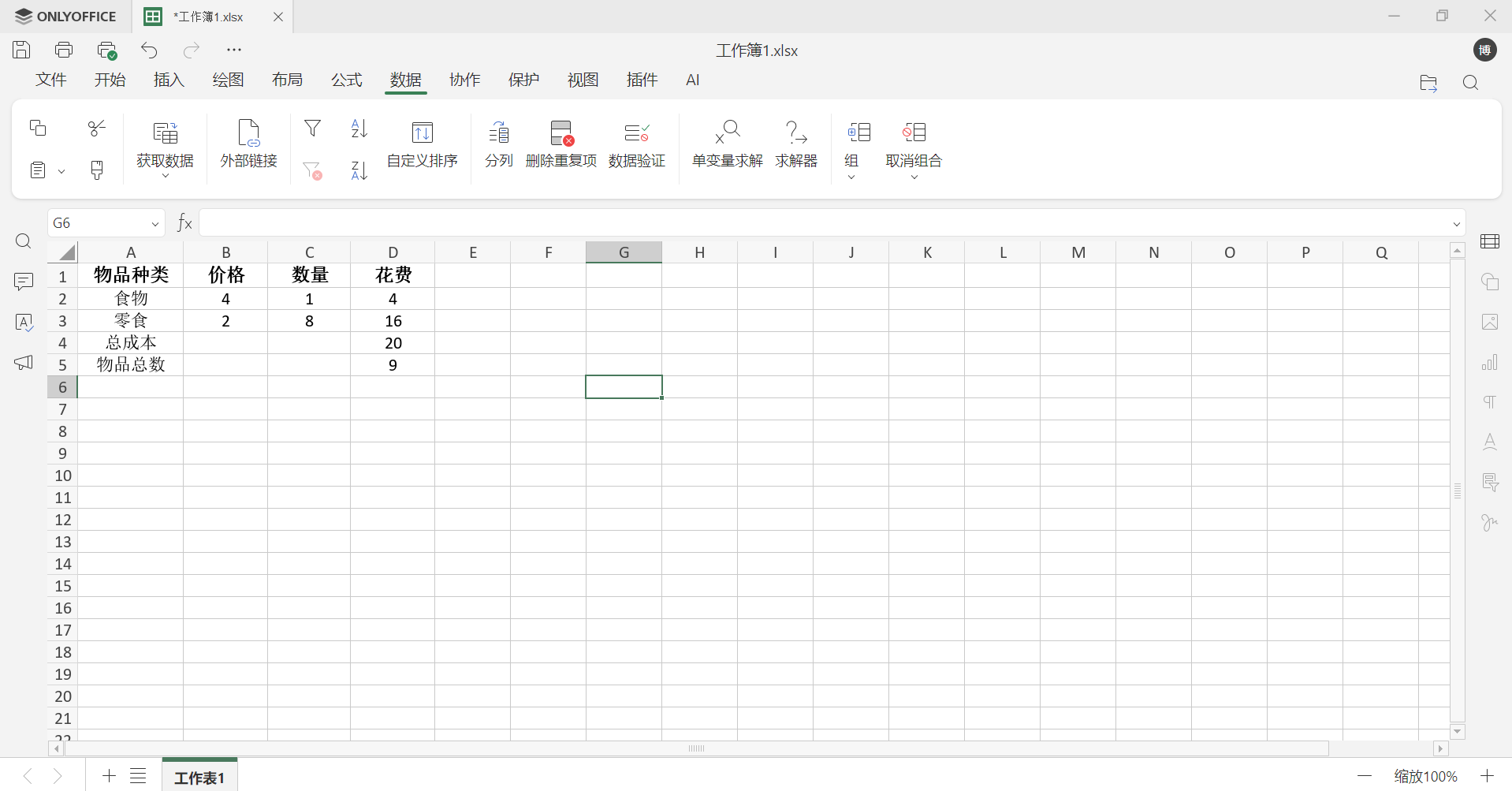
Task: Open Goal Seek (单变量求解) tool
Action: [x=727, y=133]
